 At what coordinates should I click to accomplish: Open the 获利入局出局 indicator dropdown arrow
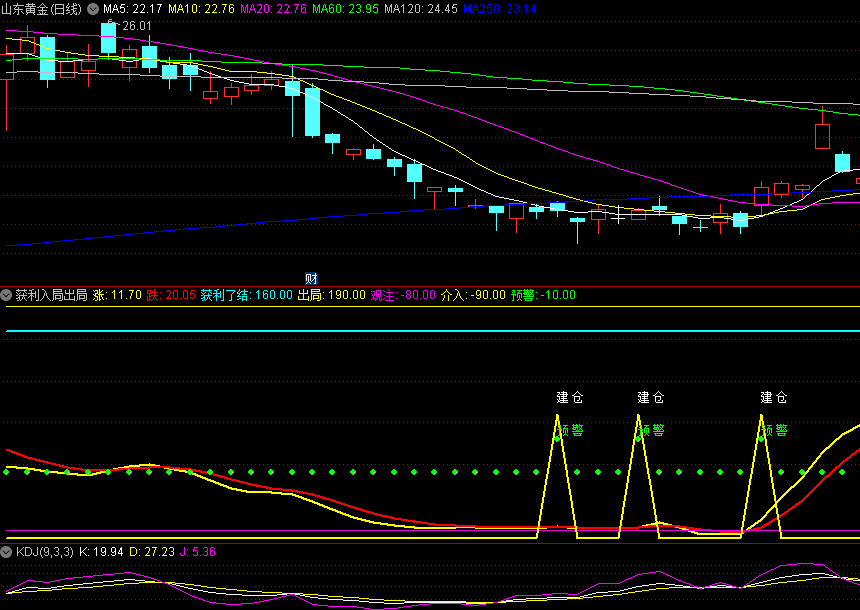6,295
